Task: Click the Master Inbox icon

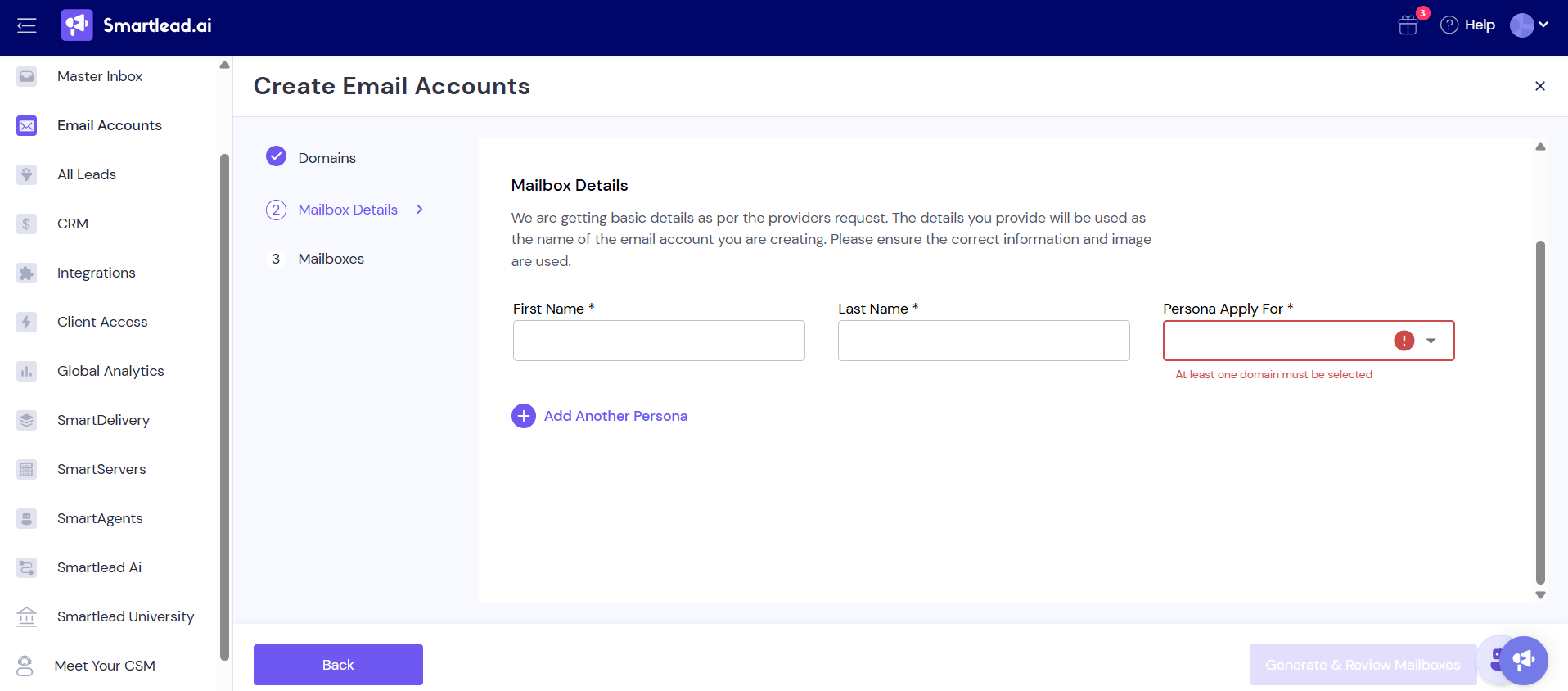Action: [x=27, y=76]
